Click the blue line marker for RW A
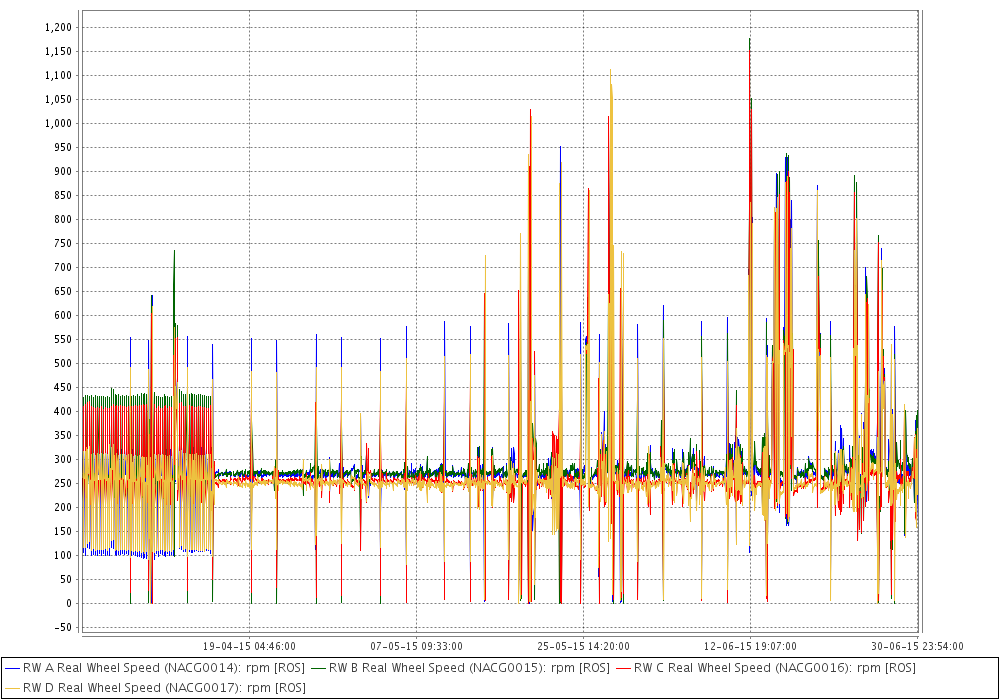 tap(12, 669)
